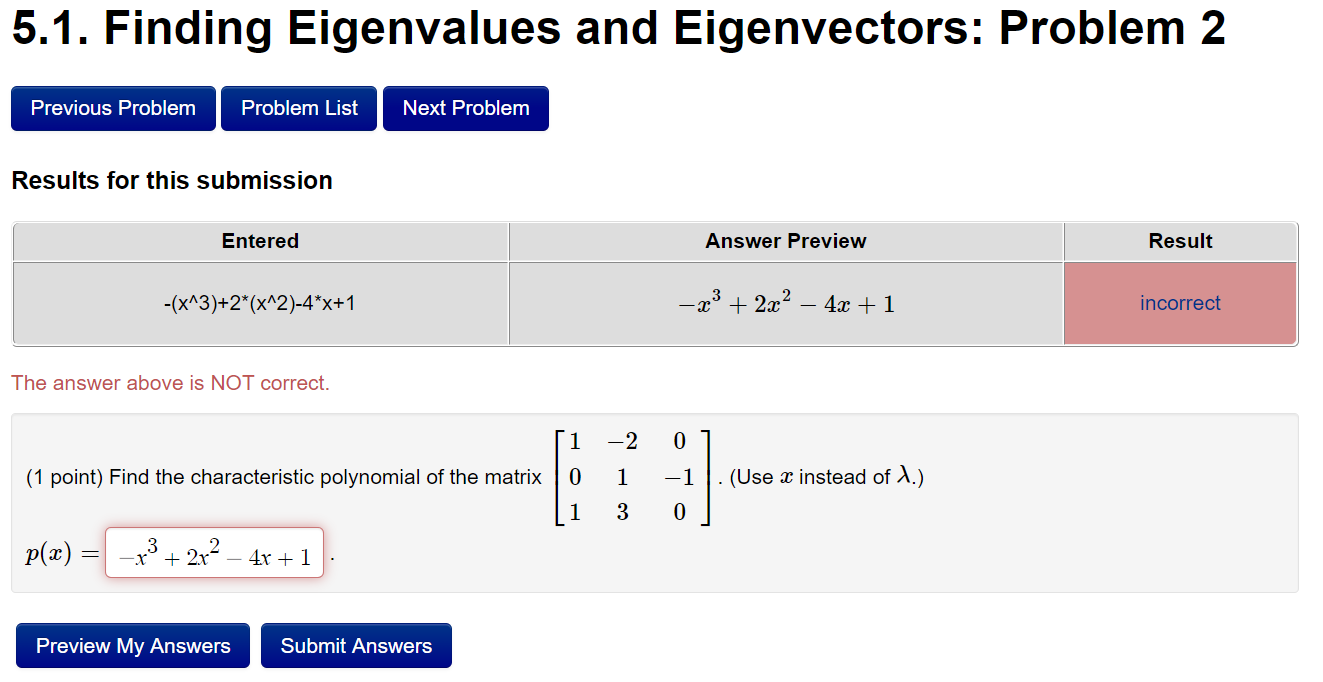Viewport: 1323px width, 682px height.
Task: Click the NOT correct warning message
Action: click(170, 383)
